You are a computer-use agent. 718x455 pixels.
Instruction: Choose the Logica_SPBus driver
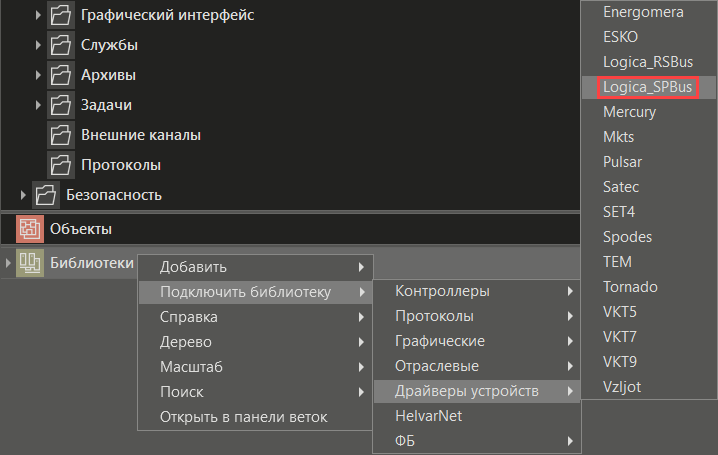pyautogui.click(x=649, y=87)
